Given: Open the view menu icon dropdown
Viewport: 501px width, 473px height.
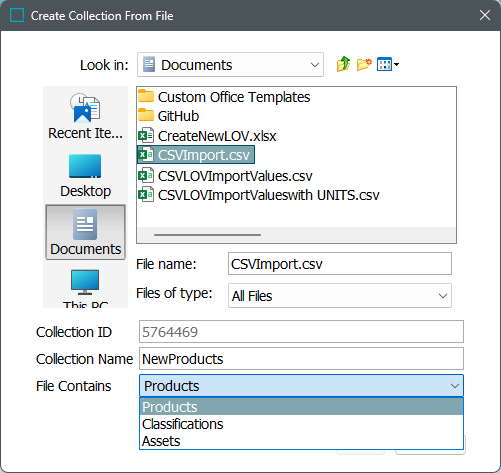Looking at the screenshot, I should click(x=388, y=64).
